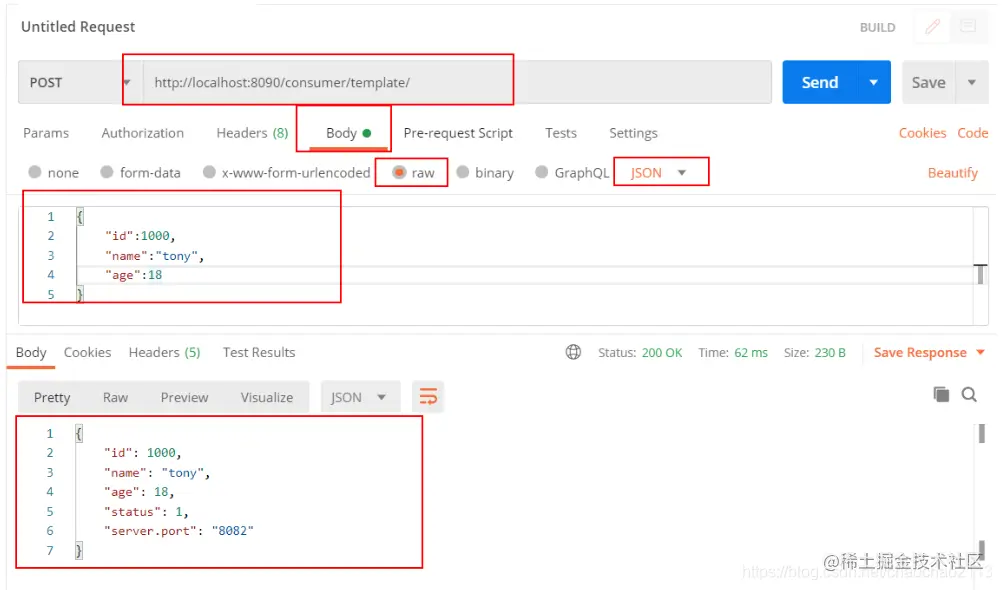The image size is (1002, 590).
Task: Click the blue Send button
Action: coord(820,82)
